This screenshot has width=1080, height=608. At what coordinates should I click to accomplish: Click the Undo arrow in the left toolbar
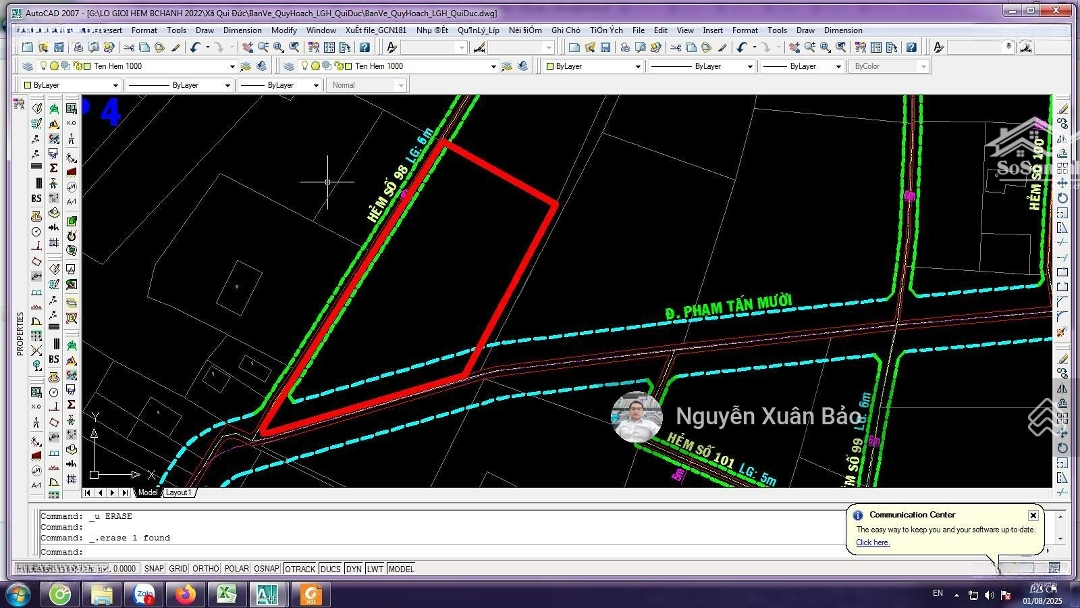click(194, 47)
